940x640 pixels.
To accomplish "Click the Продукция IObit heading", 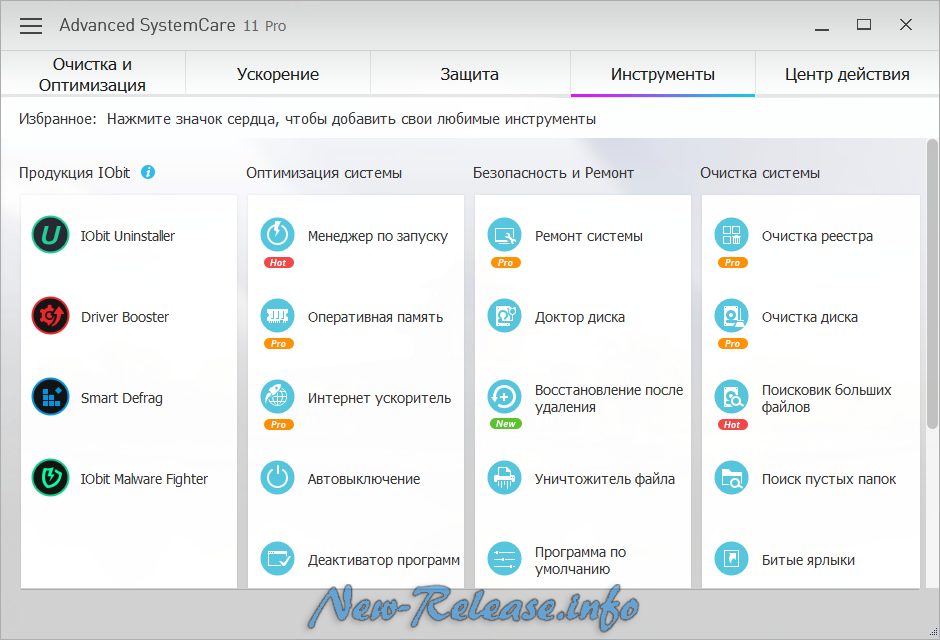I will [x=74, y=173].
